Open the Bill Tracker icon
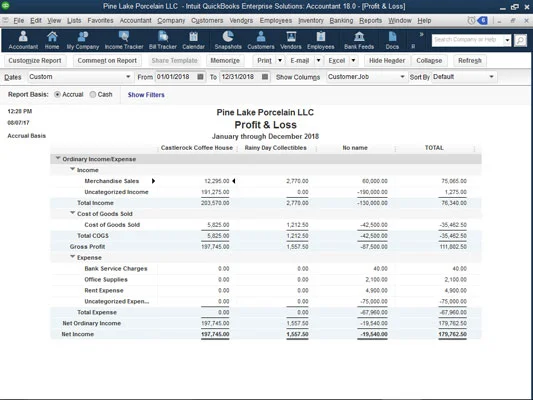Image resolution: width=533 pixels, height=400 pixels. pos(163,40)
